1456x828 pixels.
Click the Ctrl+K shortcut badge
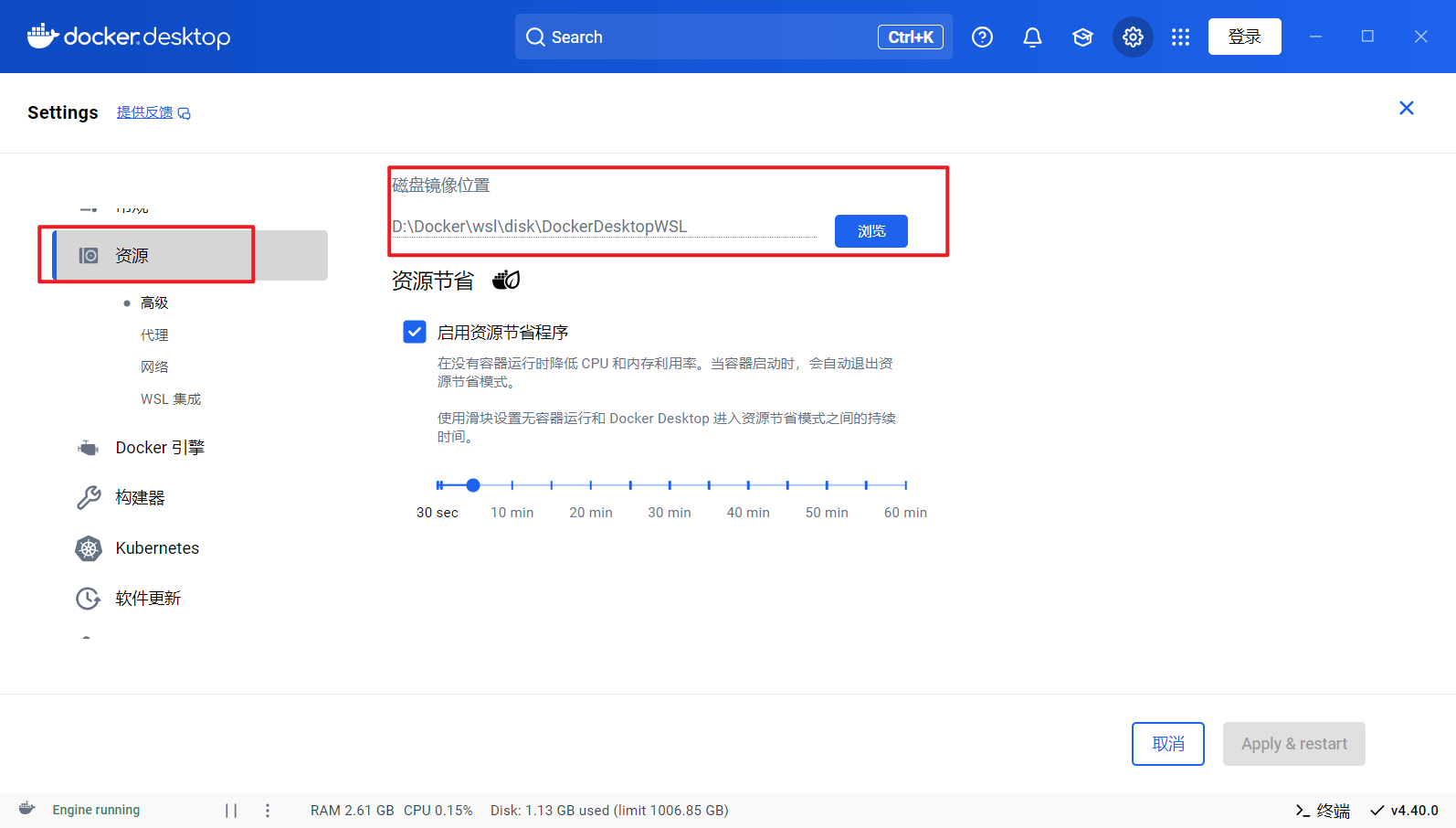pyautogui.click(x=911, y=37)
